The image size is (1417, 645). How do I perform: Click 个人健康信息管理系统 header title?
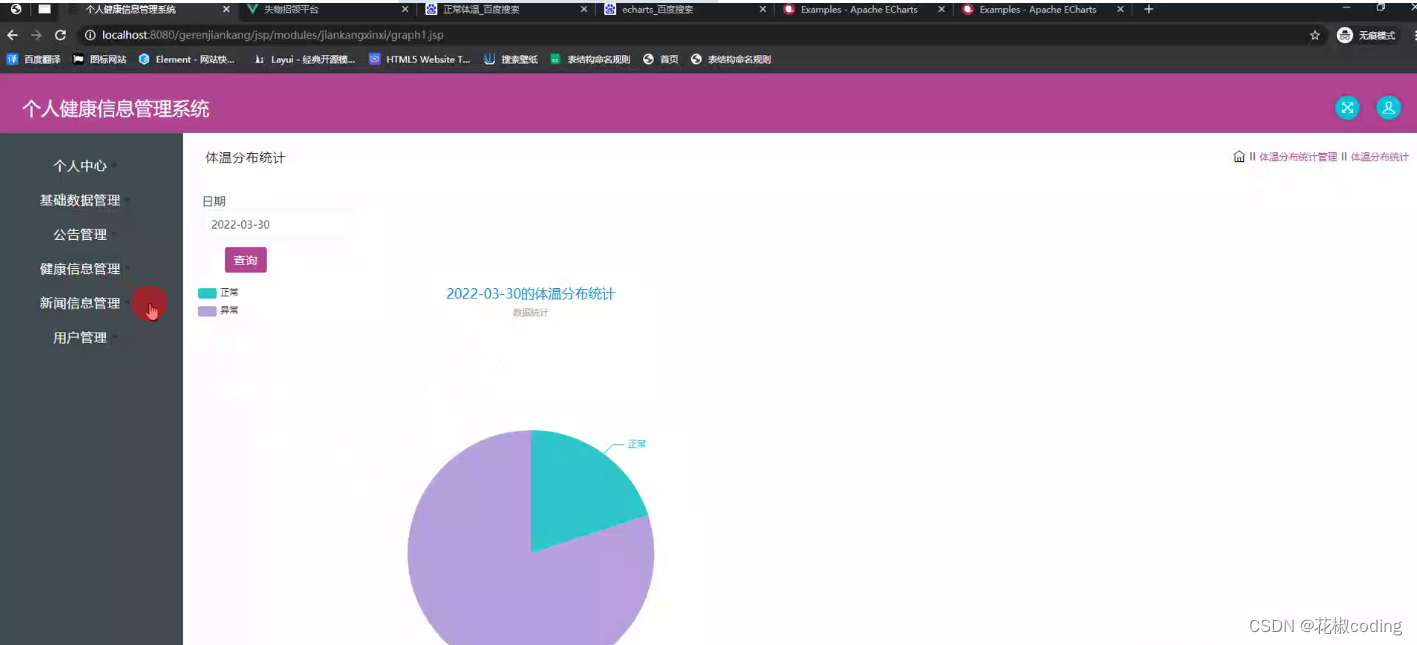116,109
